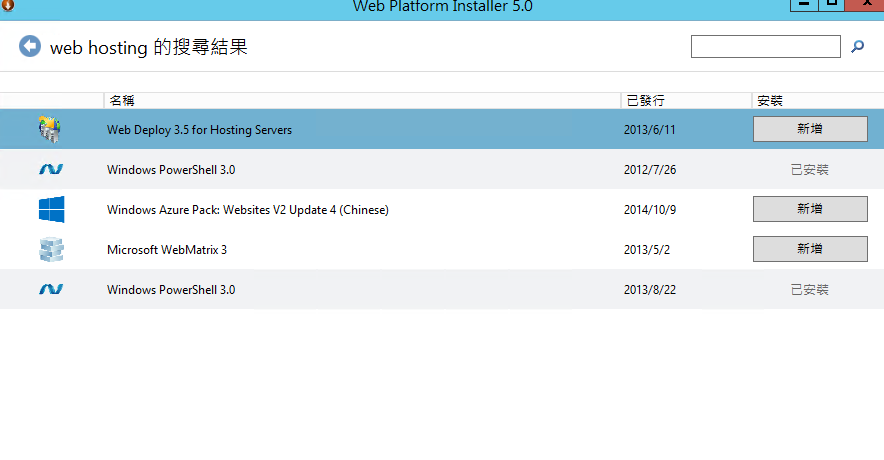
Task: Click the Microsoft WebMatrix 3 icon
Action: point(51,249)
